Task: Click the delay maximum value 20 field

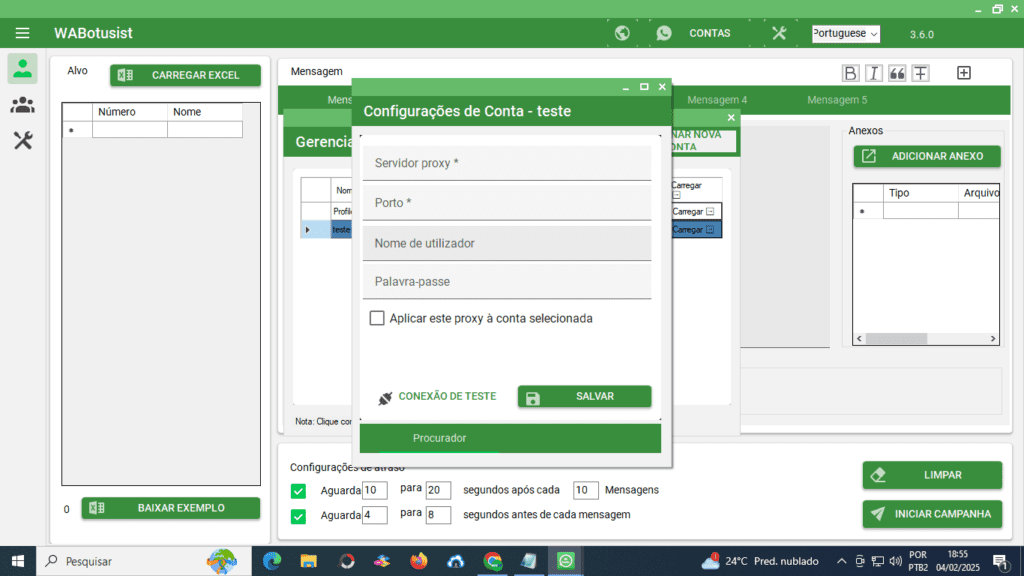Action: coord(438,490)
